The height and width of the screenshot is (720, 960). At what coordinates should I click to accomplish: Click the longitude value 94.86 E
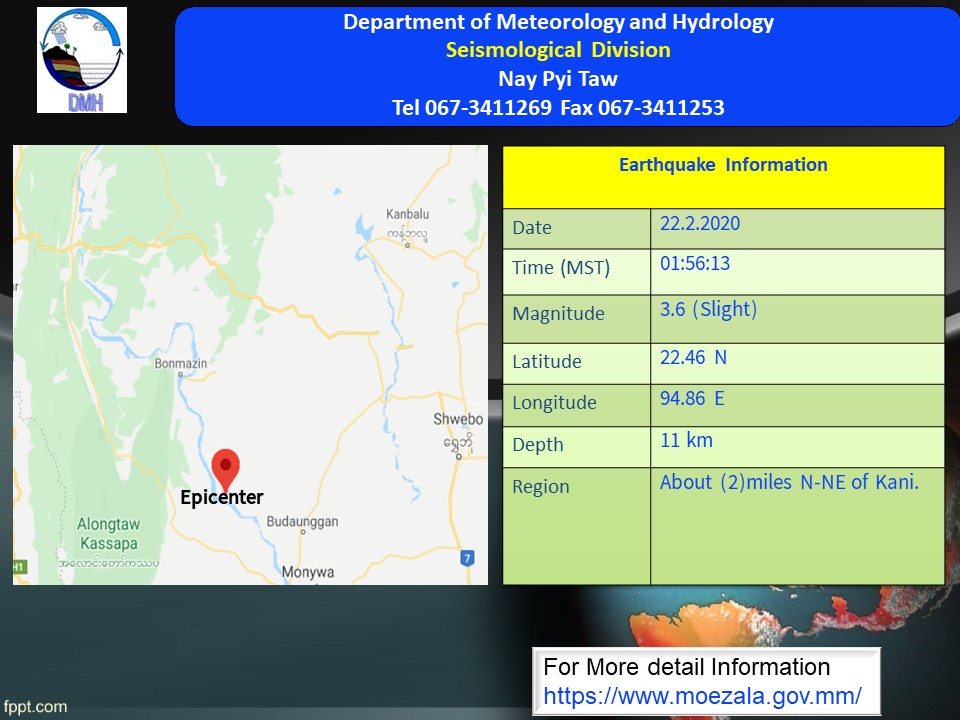point(692,399)
